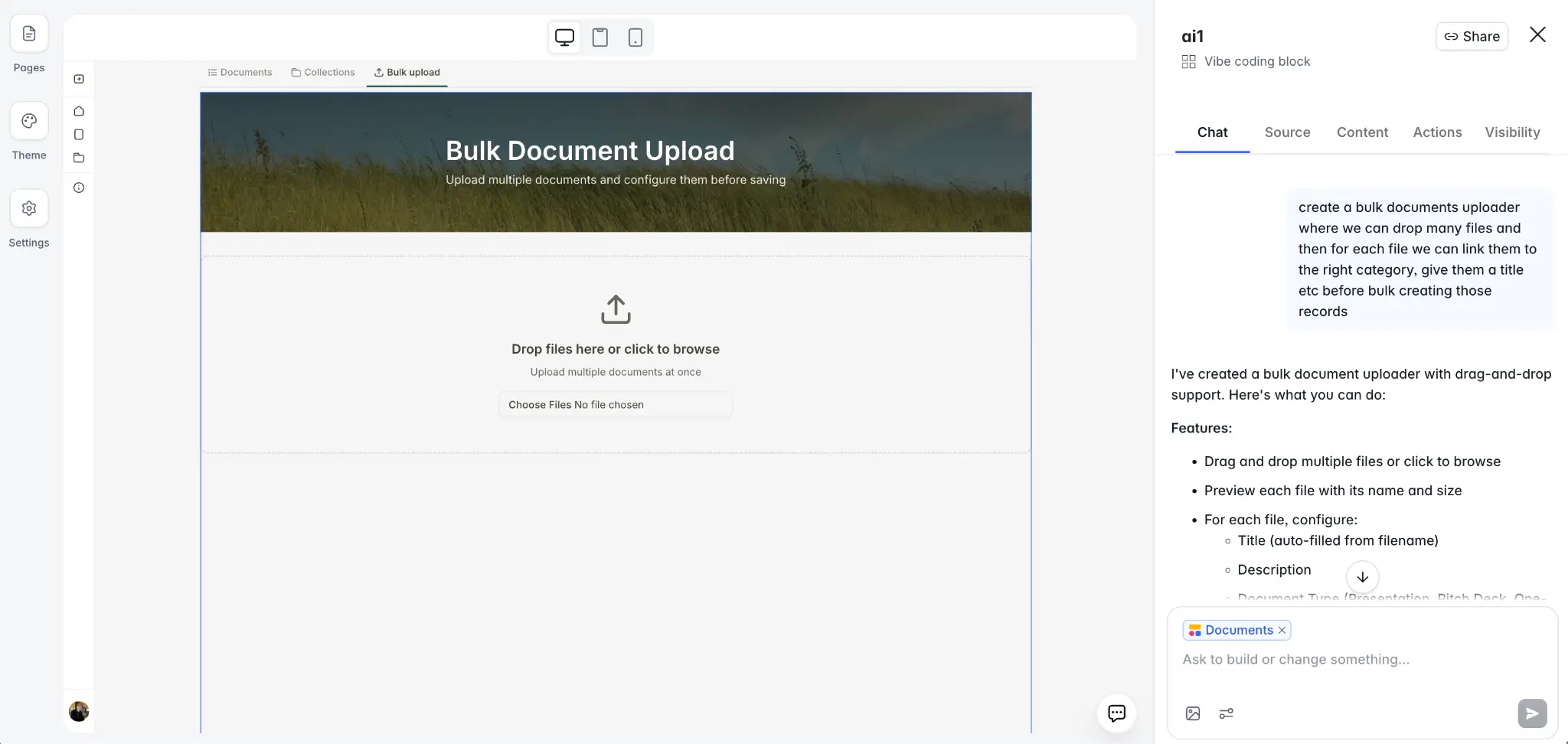This screenshot has height=744, width=1568.
Task: Click the Share button
Action: [1471, 36]
